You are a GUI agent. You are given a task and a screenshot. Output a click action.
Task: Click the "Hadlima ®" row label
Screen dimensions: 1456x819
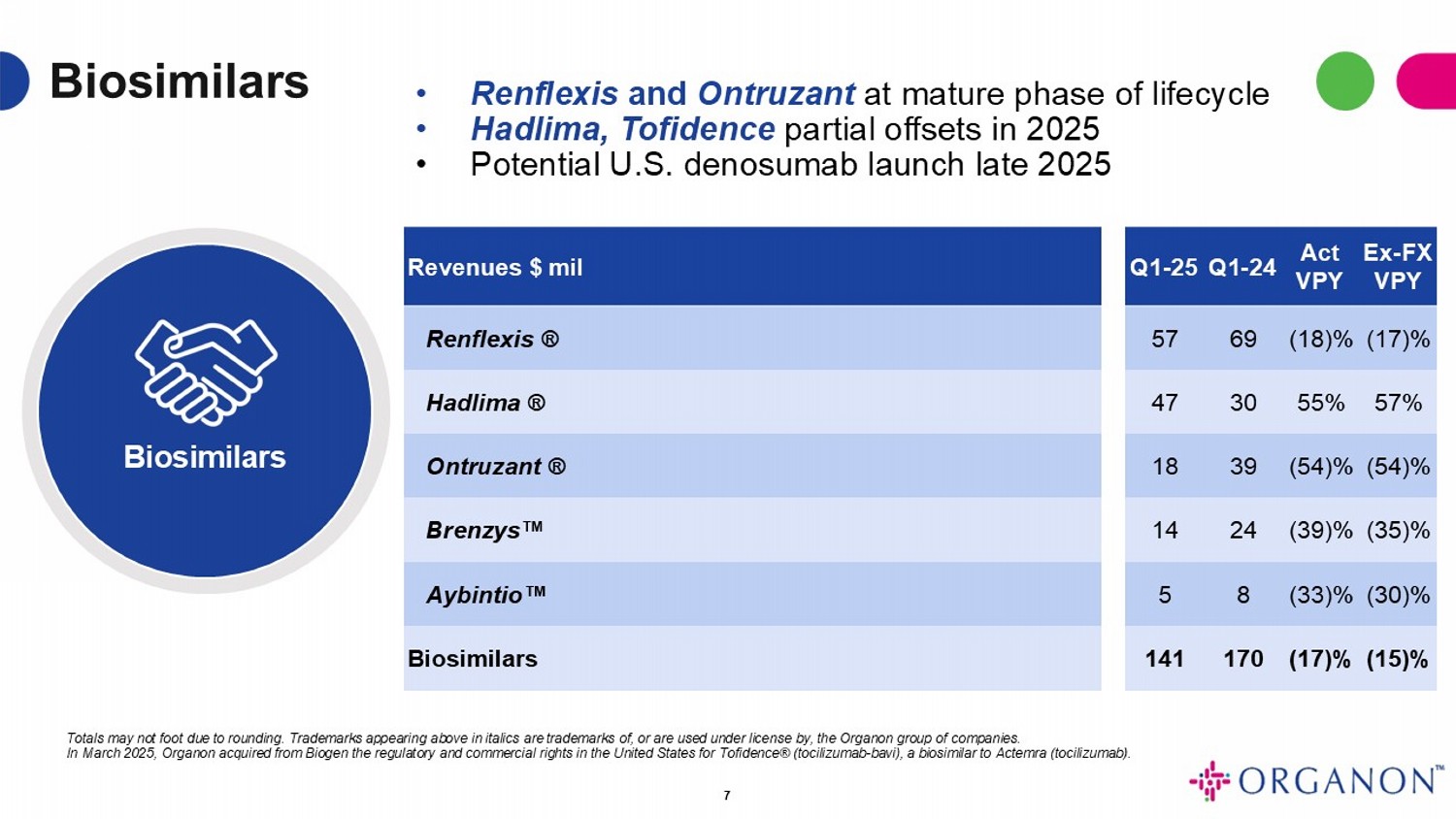[x=485, y=403]
